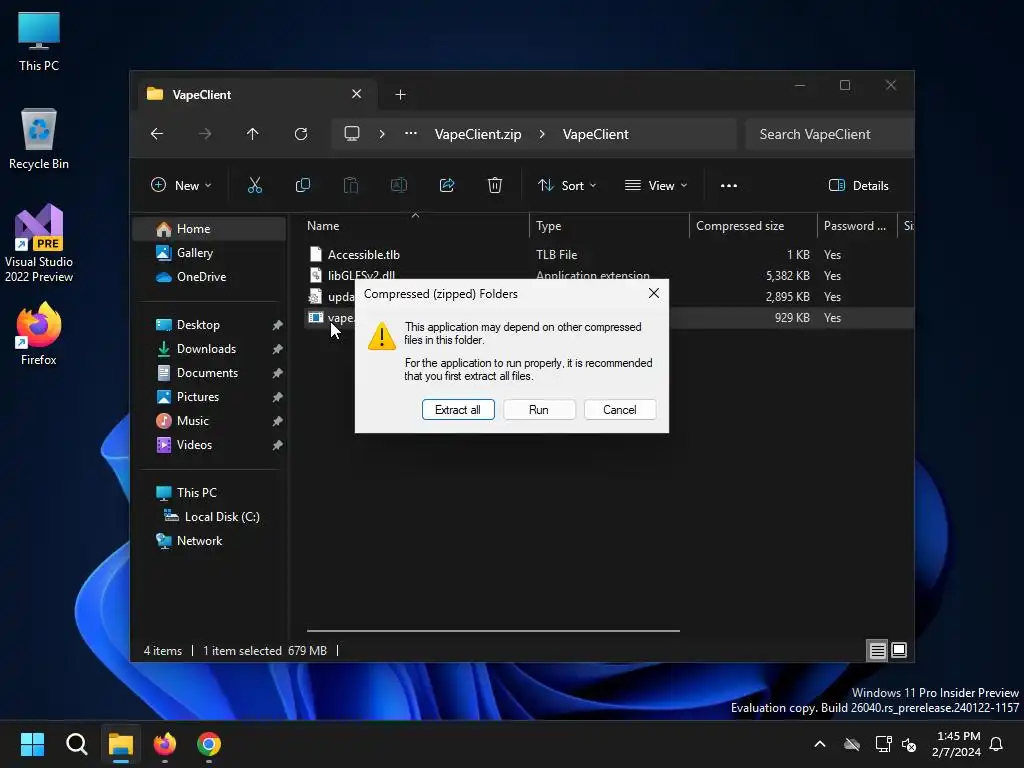Sort by Type column header
1024x768 pixels.
coord(609,226)
